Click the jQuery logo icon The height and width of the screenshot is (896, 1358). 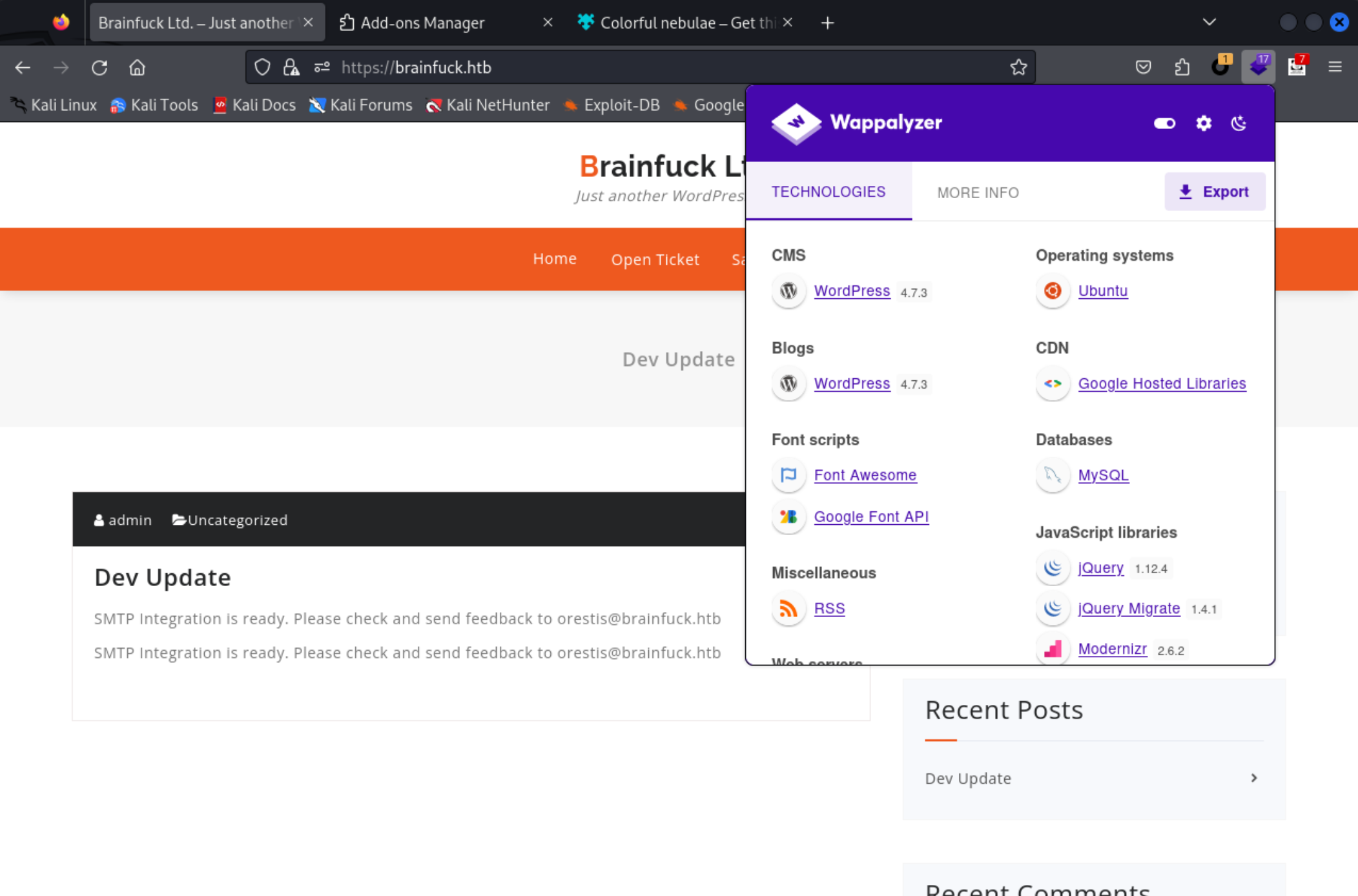pyautogui.click(x=1053, y=568)
